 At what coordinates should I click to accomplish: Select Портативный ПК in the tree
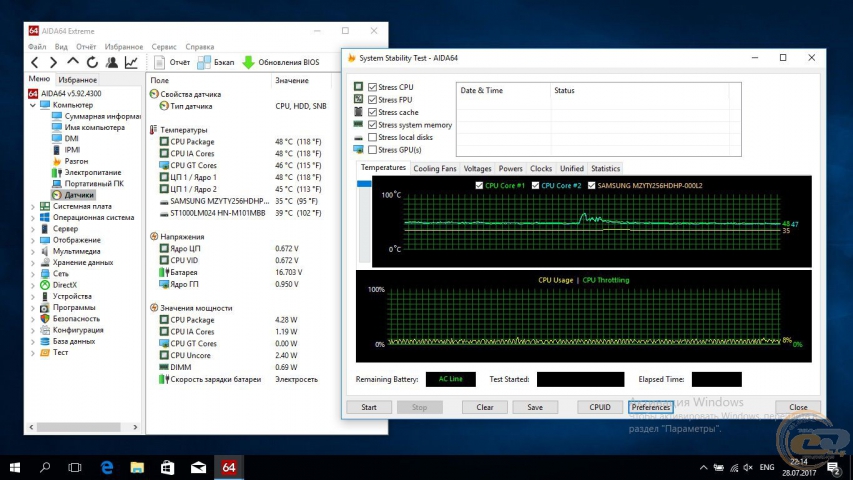click(88, 183)
